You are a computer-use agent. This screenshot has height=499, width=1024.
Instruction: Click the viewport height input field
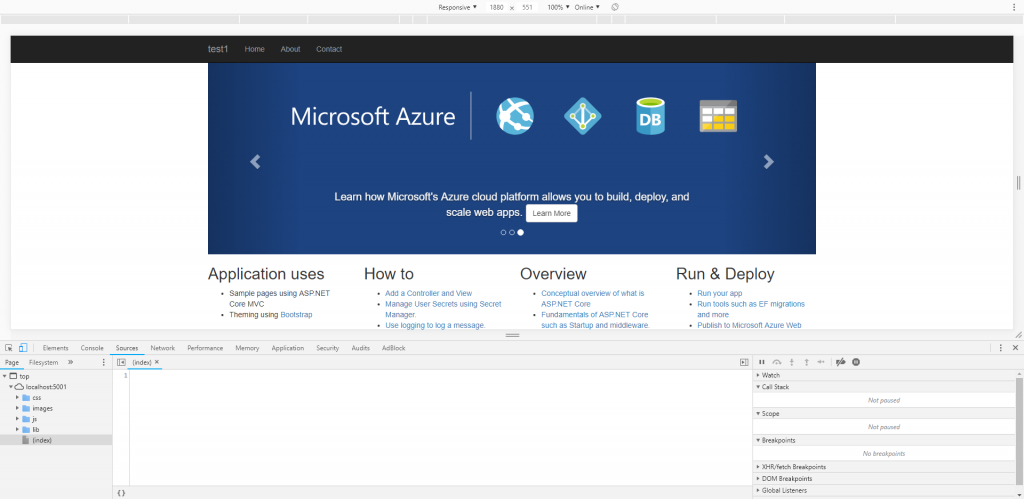tap(528, 7)
